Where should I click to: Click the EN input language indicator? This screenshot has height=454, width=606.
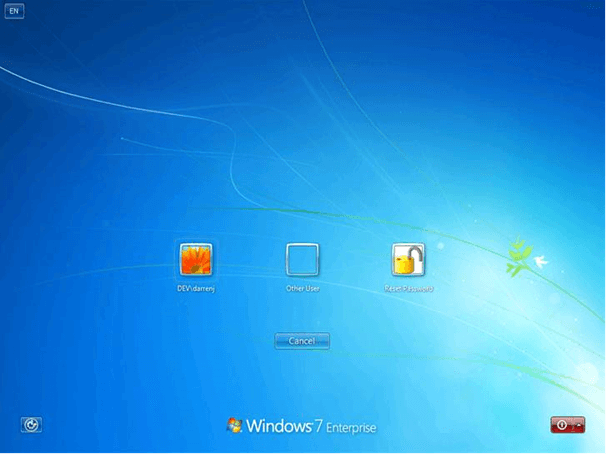pos(14,11)
